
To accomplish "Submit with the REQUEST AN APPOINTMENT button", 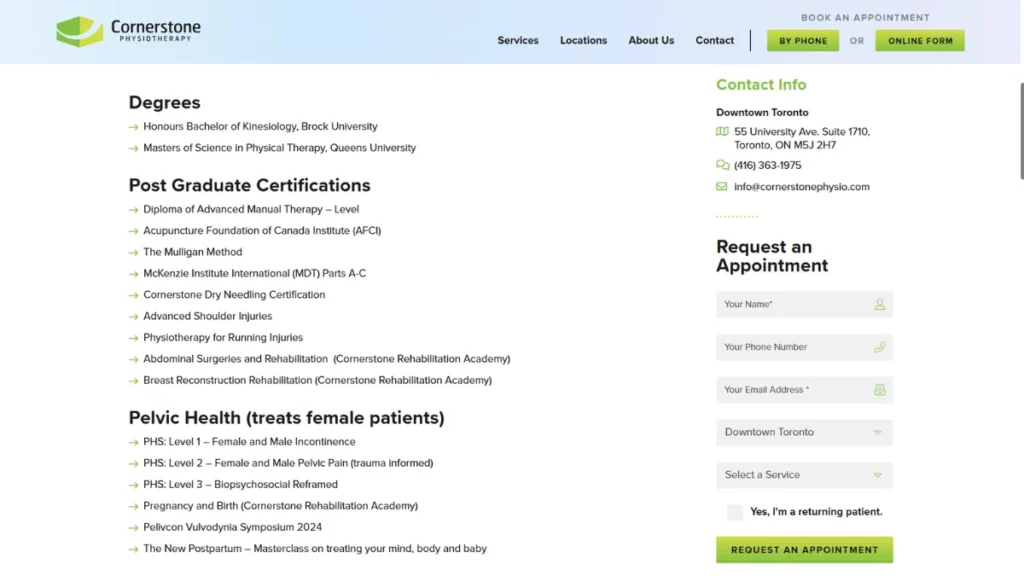I will tap(804, 550).
